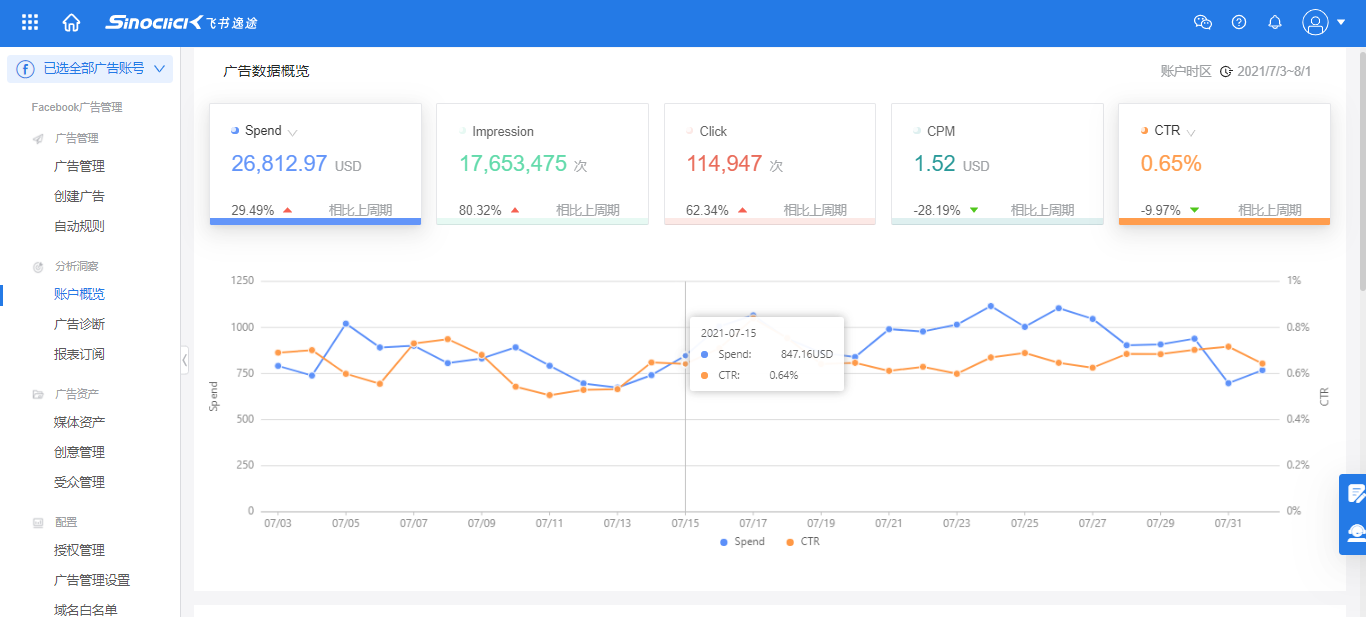This screenshot has height=617, width=1366.
Task: Click the 07/17 Spend data point
Action: (x=753, y=316)
